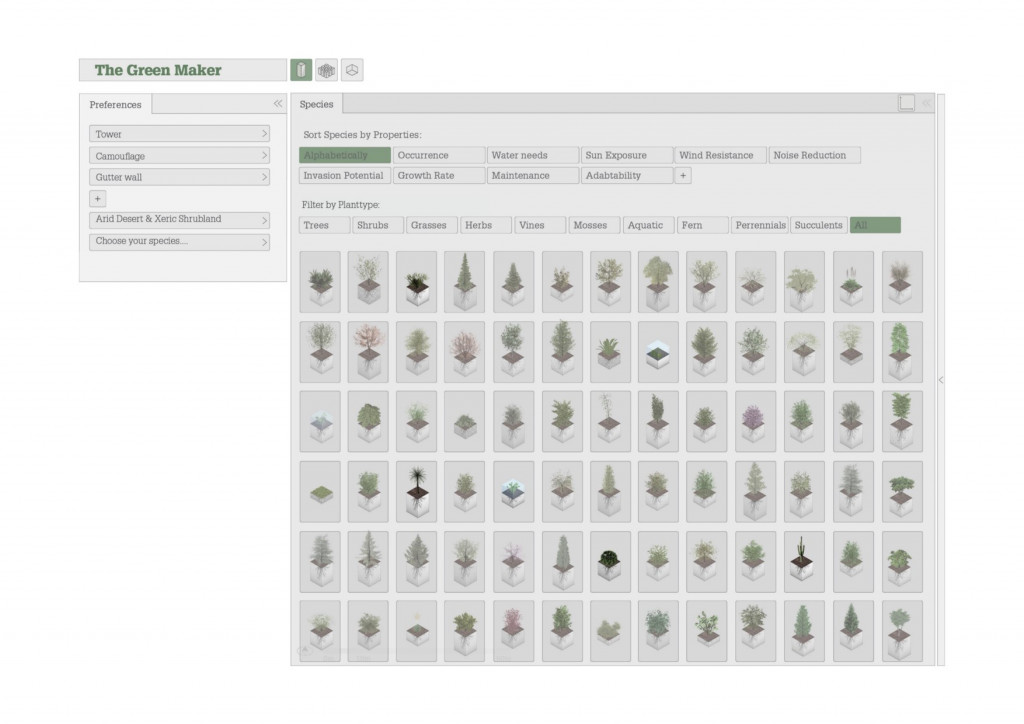This screenshot has width=1024, height=724.
Task: Click the clustered grid view icon
Action: click(326, 70)
